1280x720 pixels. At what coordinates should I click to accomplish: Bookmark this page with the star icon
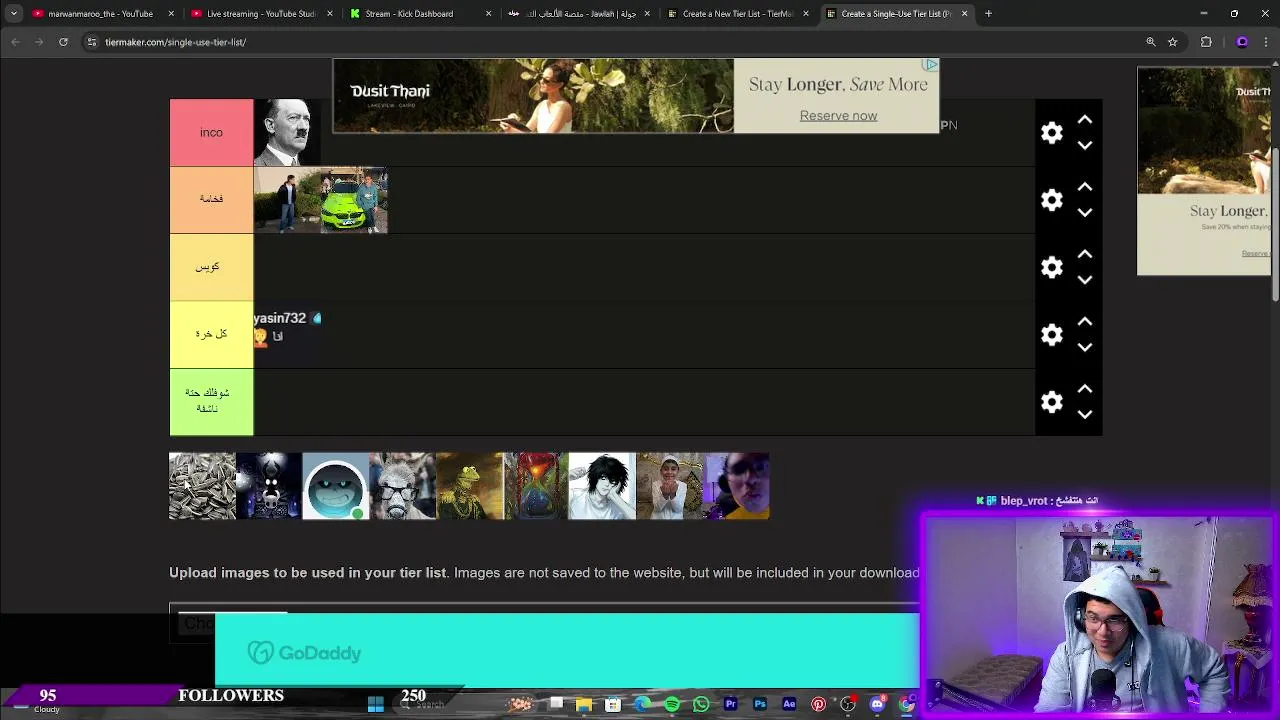tap(1173, 42)
